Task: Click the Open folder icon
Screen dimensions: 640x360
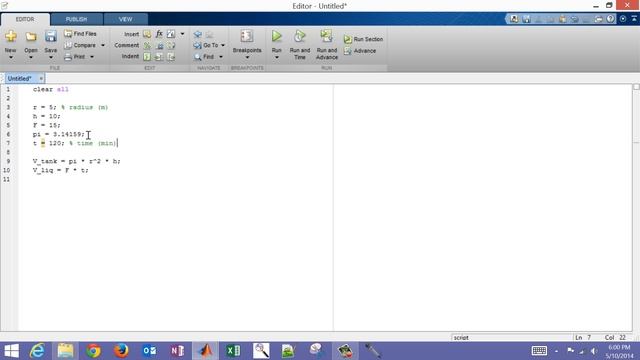Action: coord(31,37)
